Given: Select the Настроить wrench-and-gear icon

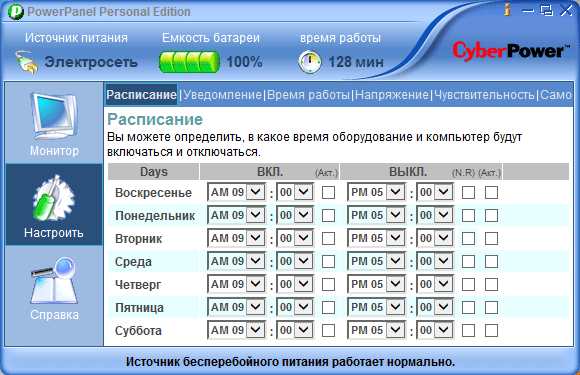Looking at the screenshot, I should [x=54, y=198].
